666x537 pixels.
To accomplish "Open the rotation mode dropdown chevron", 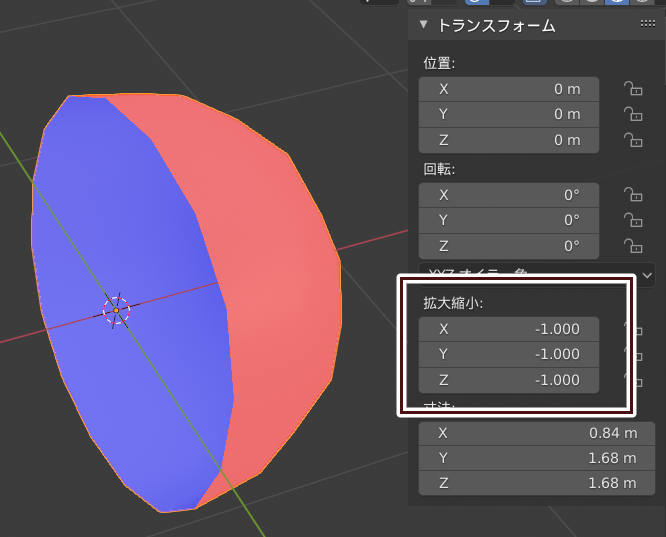I will click(x=647, y=275).
